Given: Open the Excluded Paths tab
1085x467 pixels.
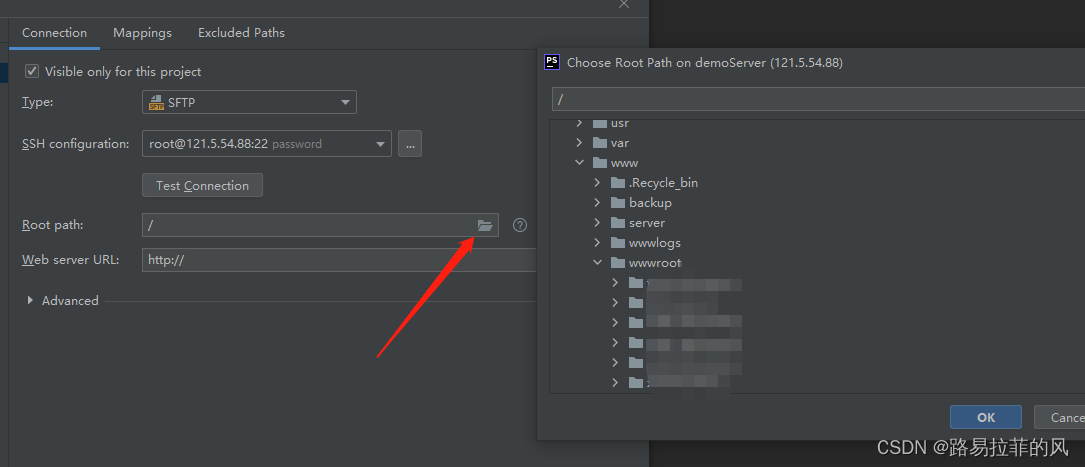Looking at the screenshot, I should tap(241, 33).
